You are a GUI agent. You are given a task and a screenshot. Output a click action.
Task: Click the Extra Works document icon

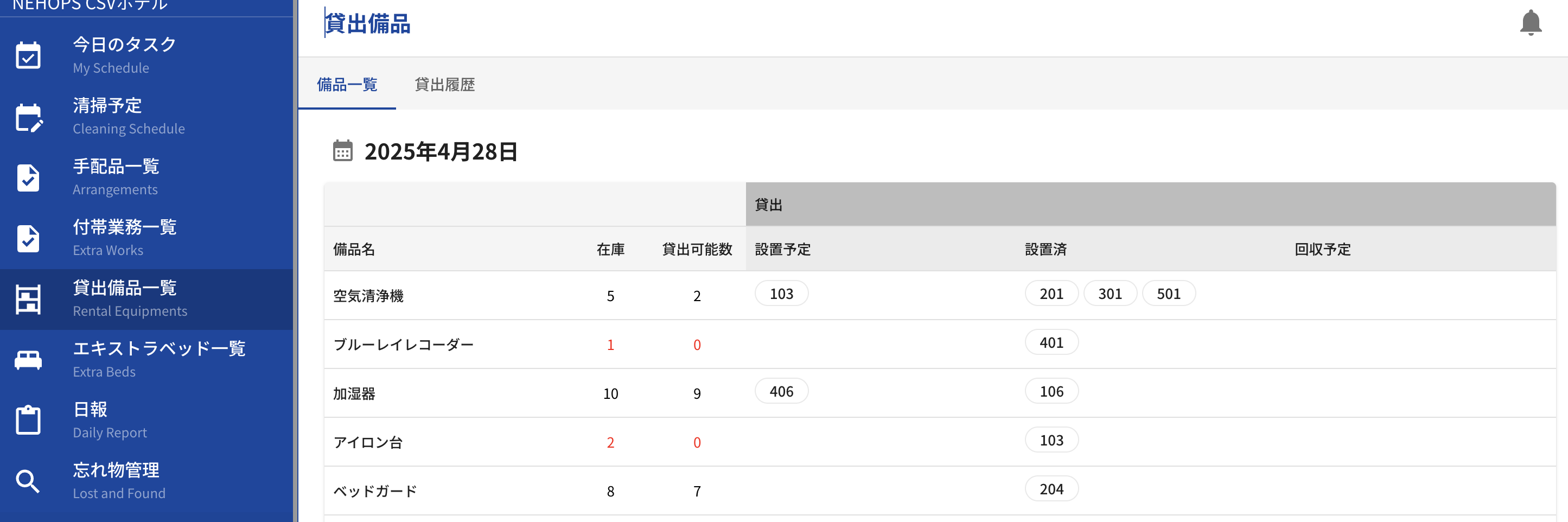(x=28, y=238)
